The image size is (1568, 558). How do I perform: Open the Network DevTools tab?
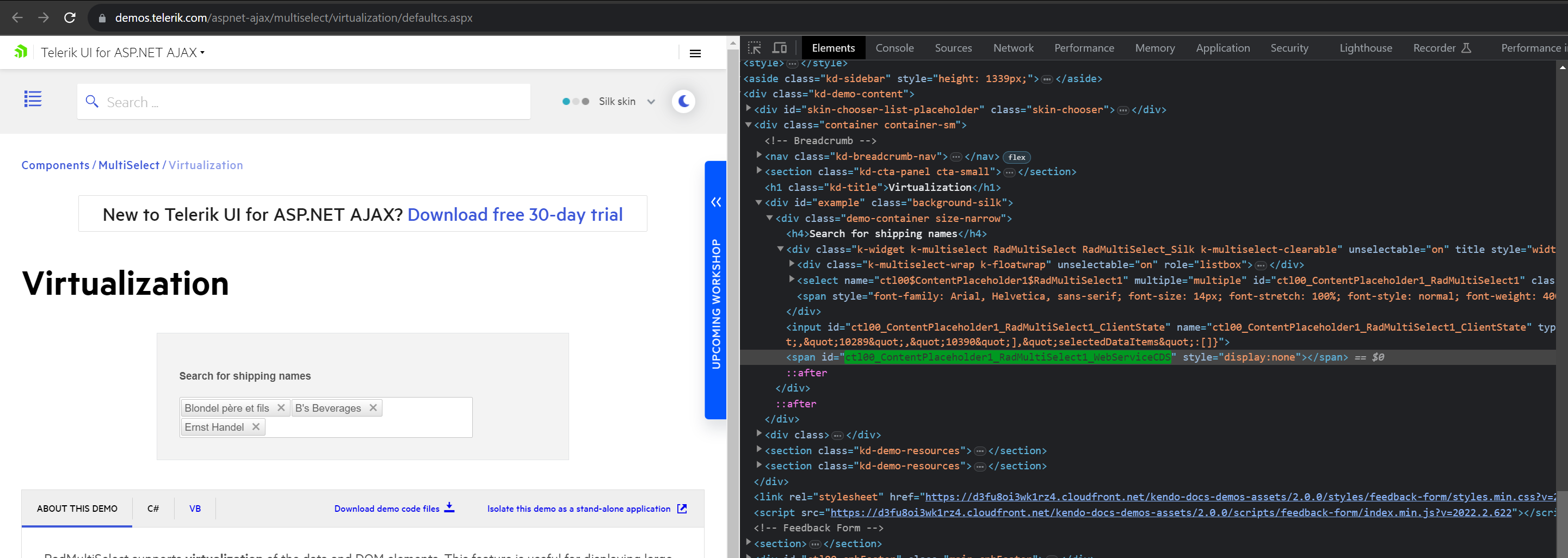[1013, 48]
